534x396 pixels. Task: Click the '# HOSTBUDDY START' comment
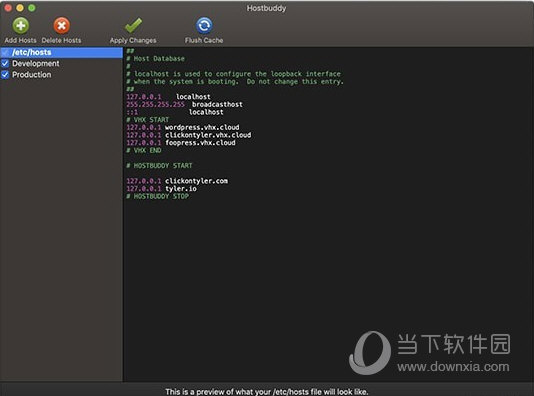click(159, 165)
